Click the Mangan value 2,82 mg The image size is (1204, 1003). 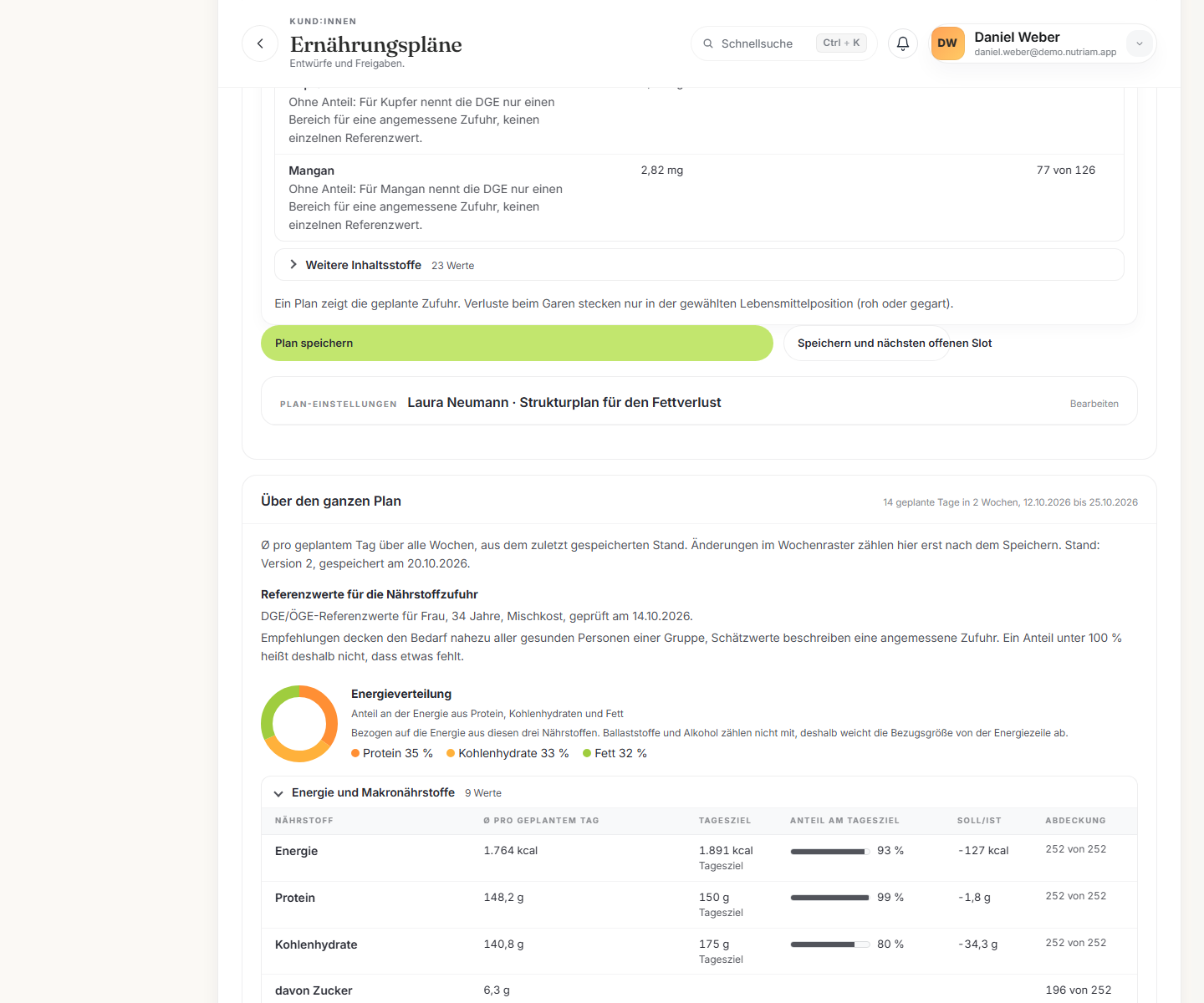pos(662,171)
